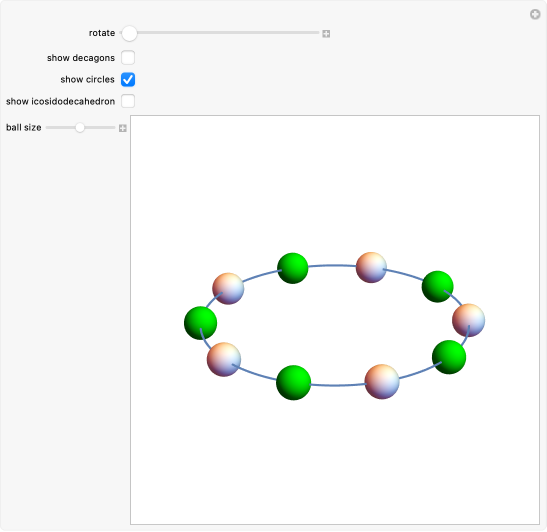Image resolution: width=547 pixels, height=532 pixels.
Task: Open the panel options plus icon at top right
Action: (x=535, y=15)
